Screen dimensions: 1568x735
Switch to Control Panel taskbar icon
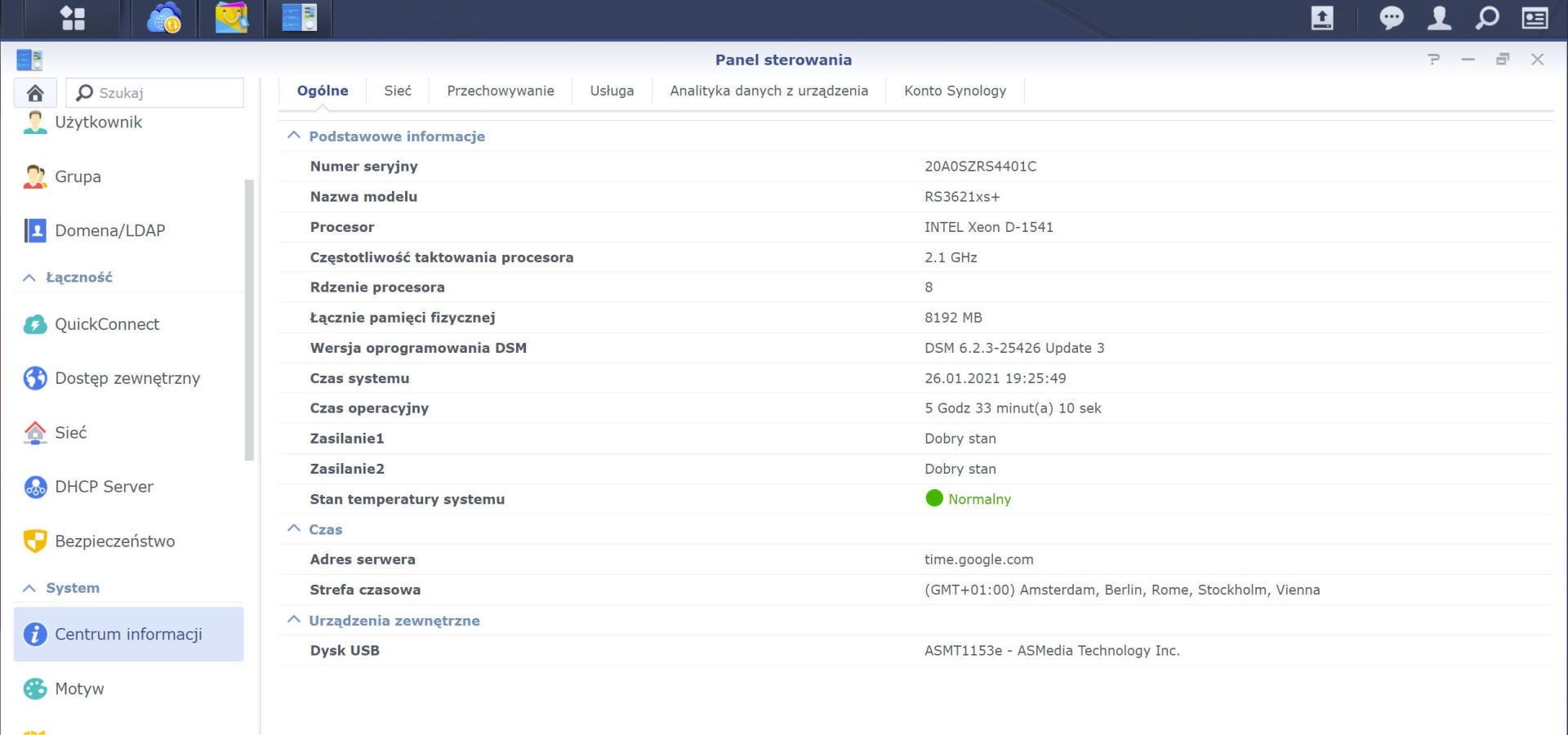299,18
